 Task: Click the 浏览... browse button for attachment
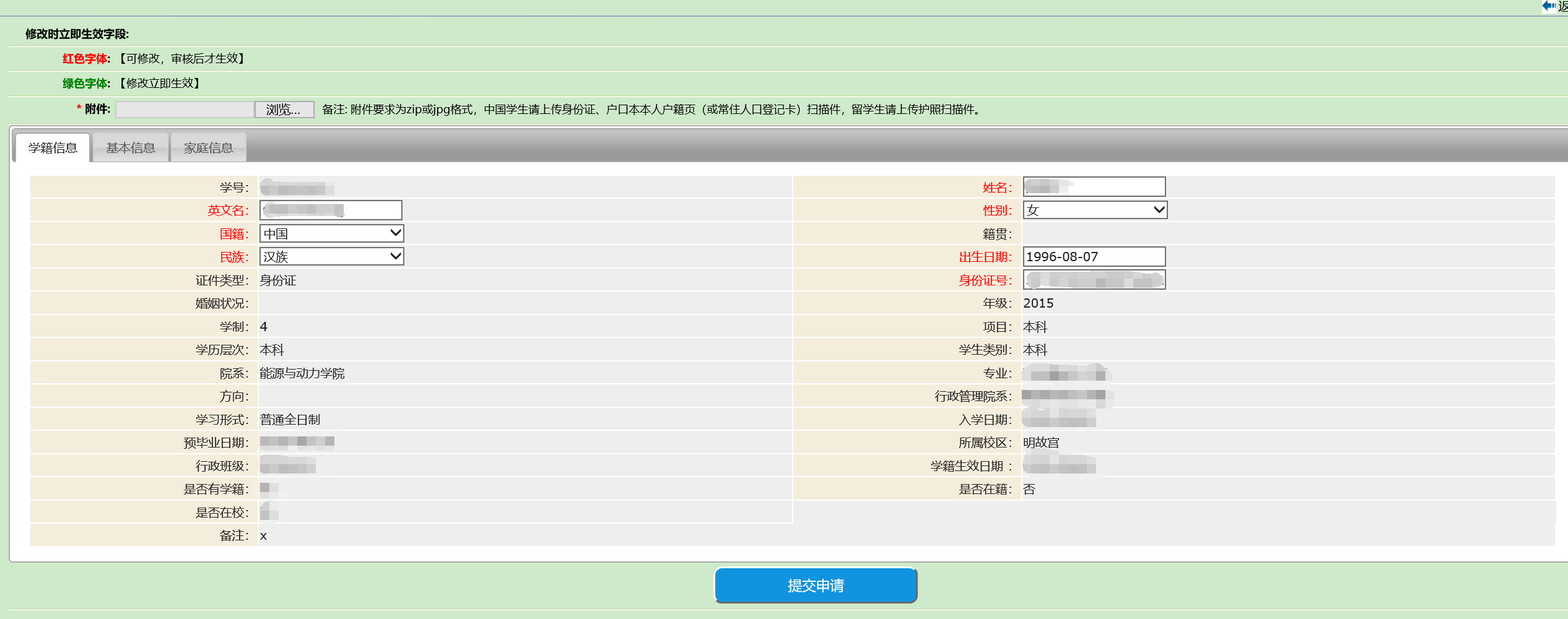(x=284, y=110)
